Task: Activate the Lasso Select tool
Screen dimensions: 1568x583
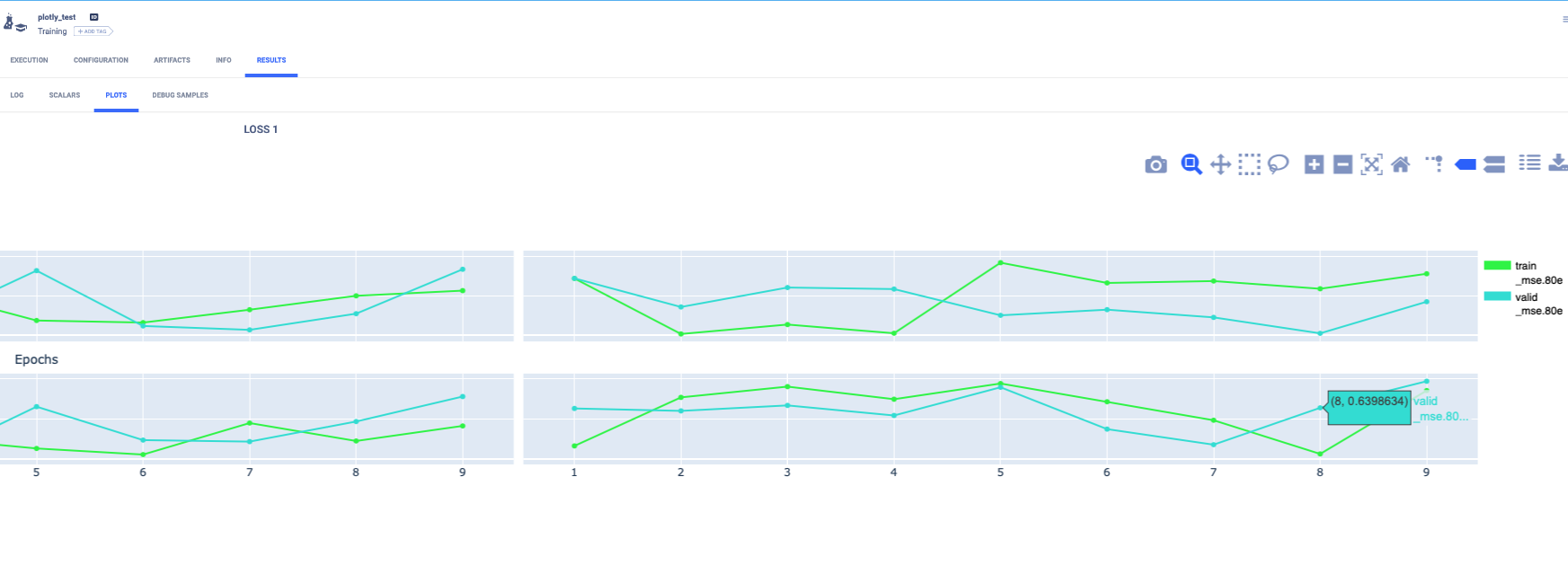Action: (x=1280, y=164)
